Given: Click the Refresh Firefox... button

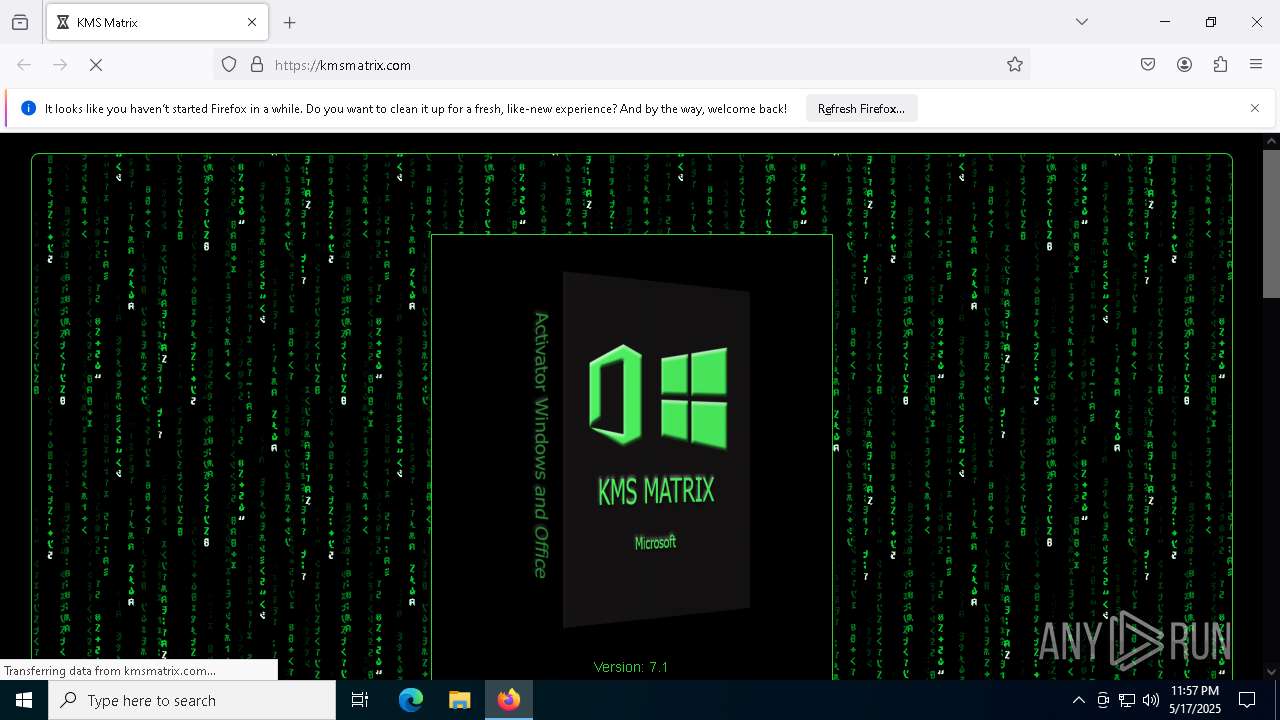Looking at the screenshot, I should [x=861, y=109].
